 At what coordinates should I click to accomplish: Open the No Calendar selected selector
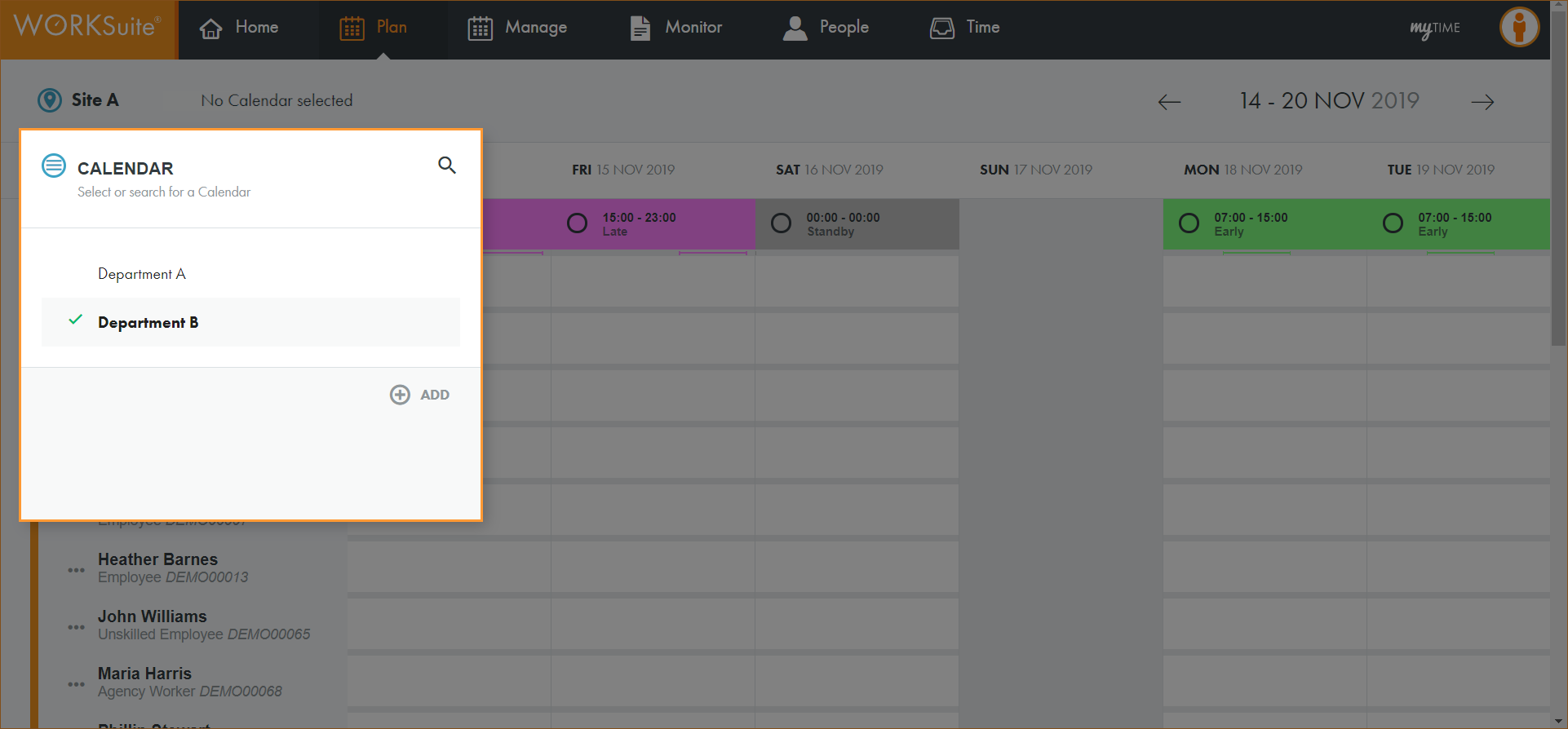pyautogui.click(x=277, y=100)
